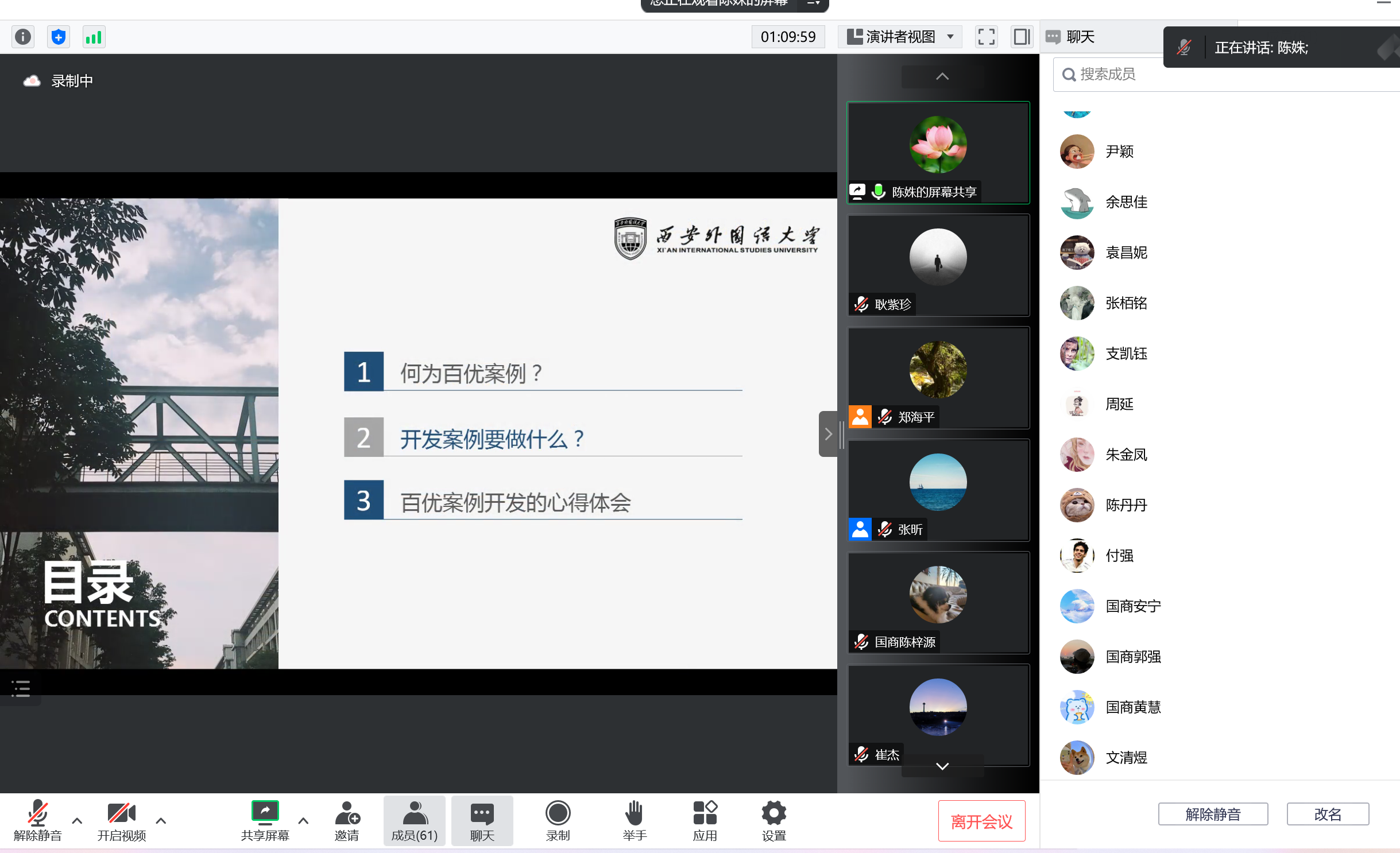Toggle the side panel layout icon
Image resolution: width=1400 pixels, height=853 pixels.
[x=1022, y=37]
